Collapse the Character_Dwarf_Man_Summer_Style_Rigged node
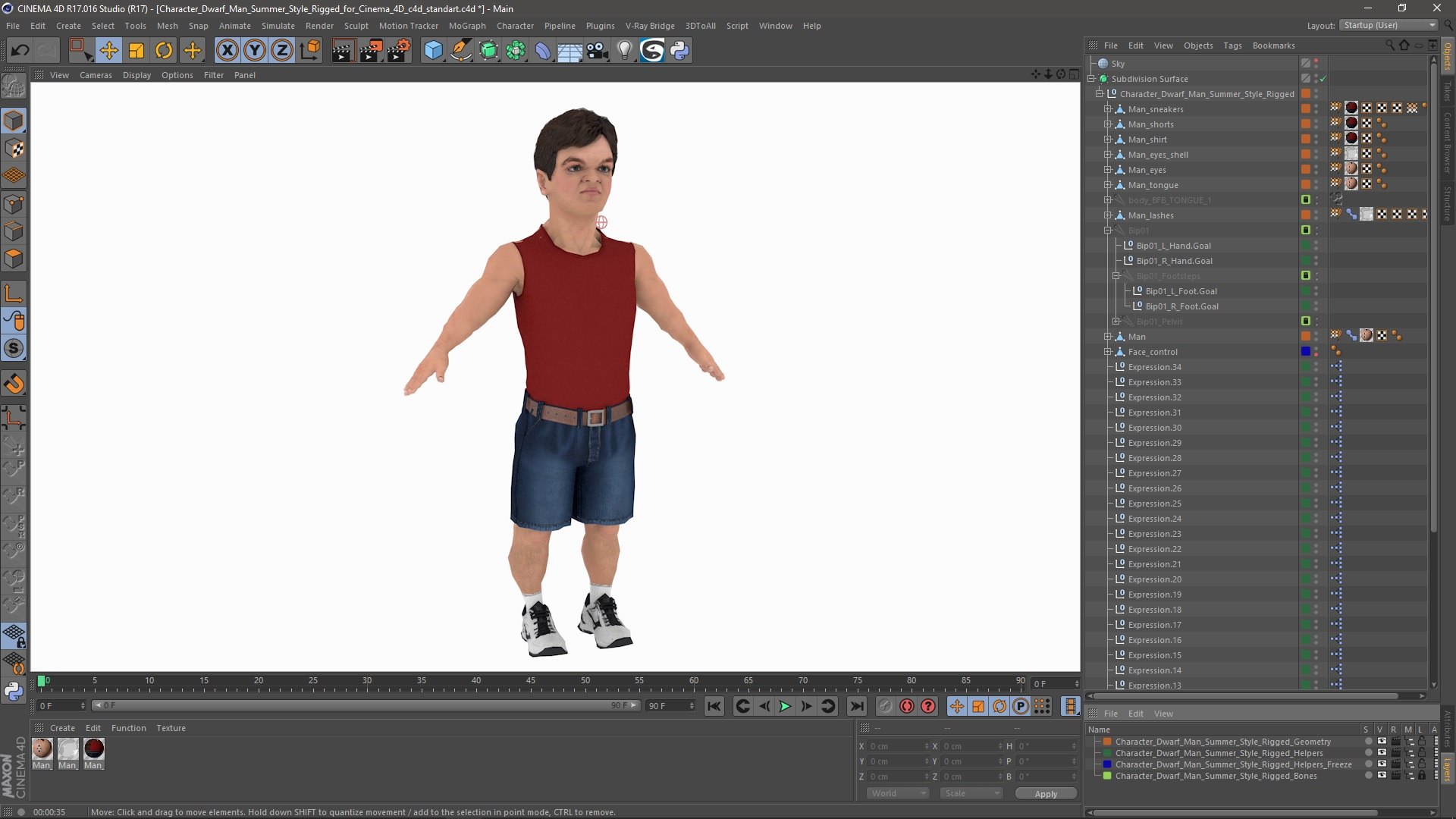 [1100, 94]
